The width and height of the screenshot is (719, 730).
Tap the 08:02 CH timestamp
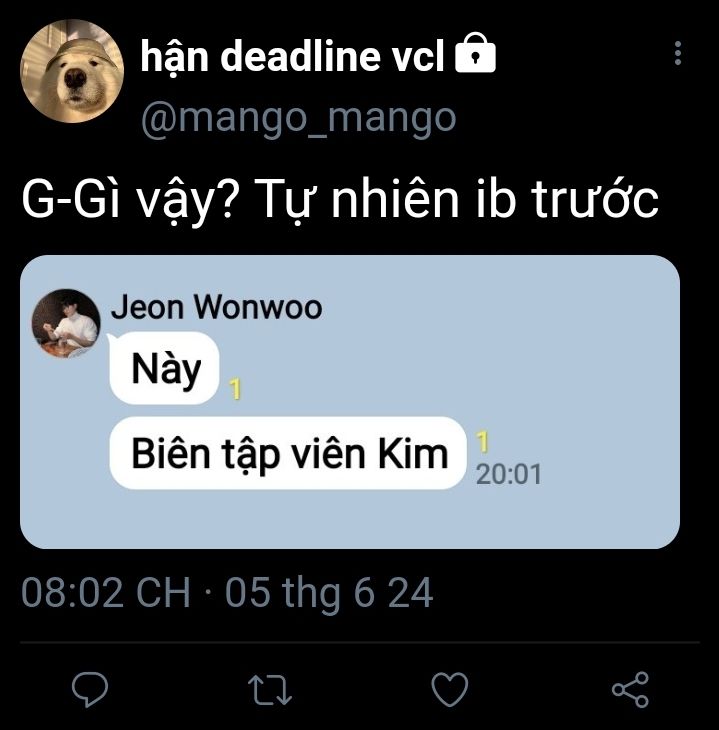pos(106,593)
